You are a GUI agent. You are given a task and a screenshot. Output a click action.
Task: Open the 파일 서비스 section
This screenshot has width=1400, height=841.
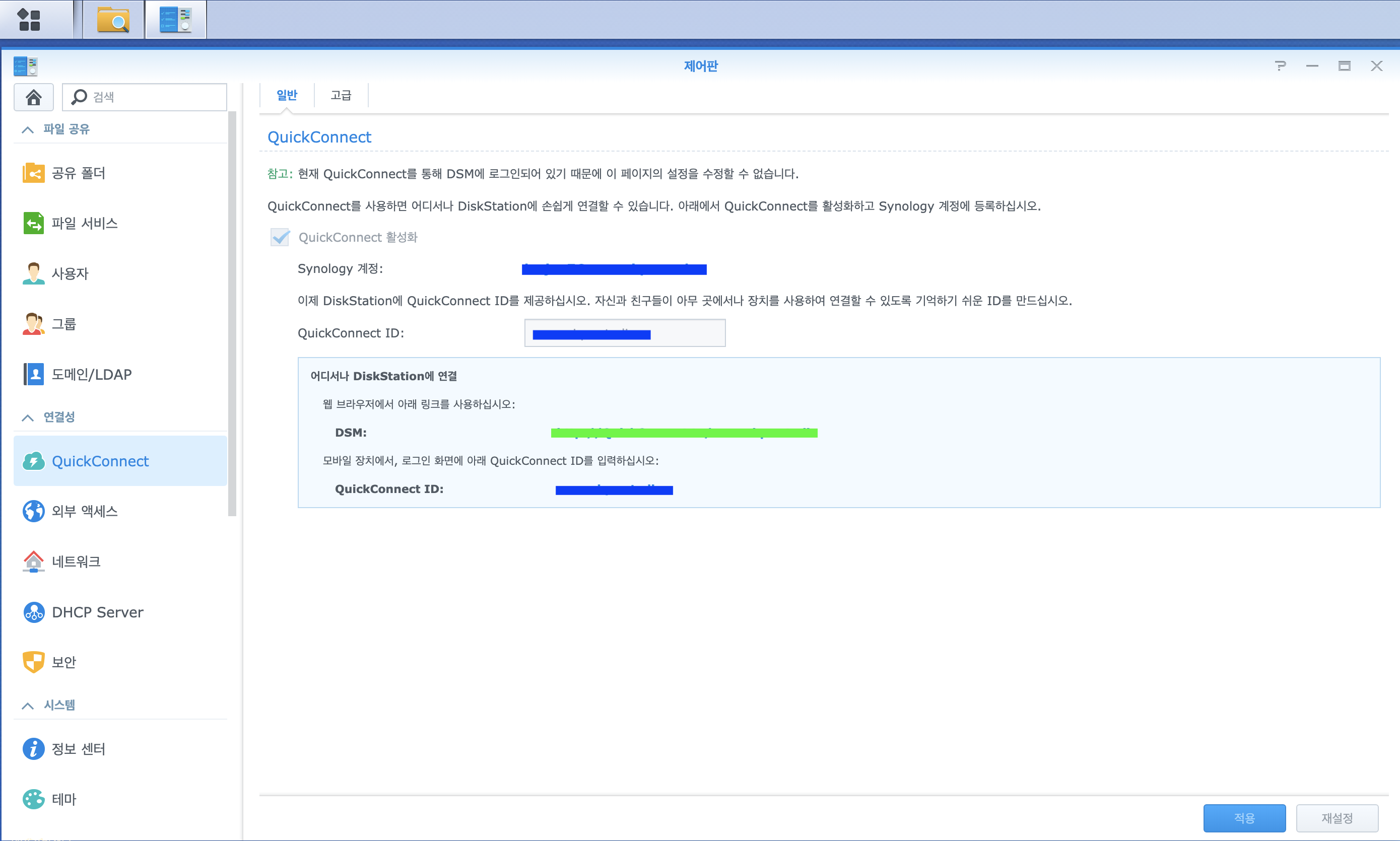tap(85, 223)
